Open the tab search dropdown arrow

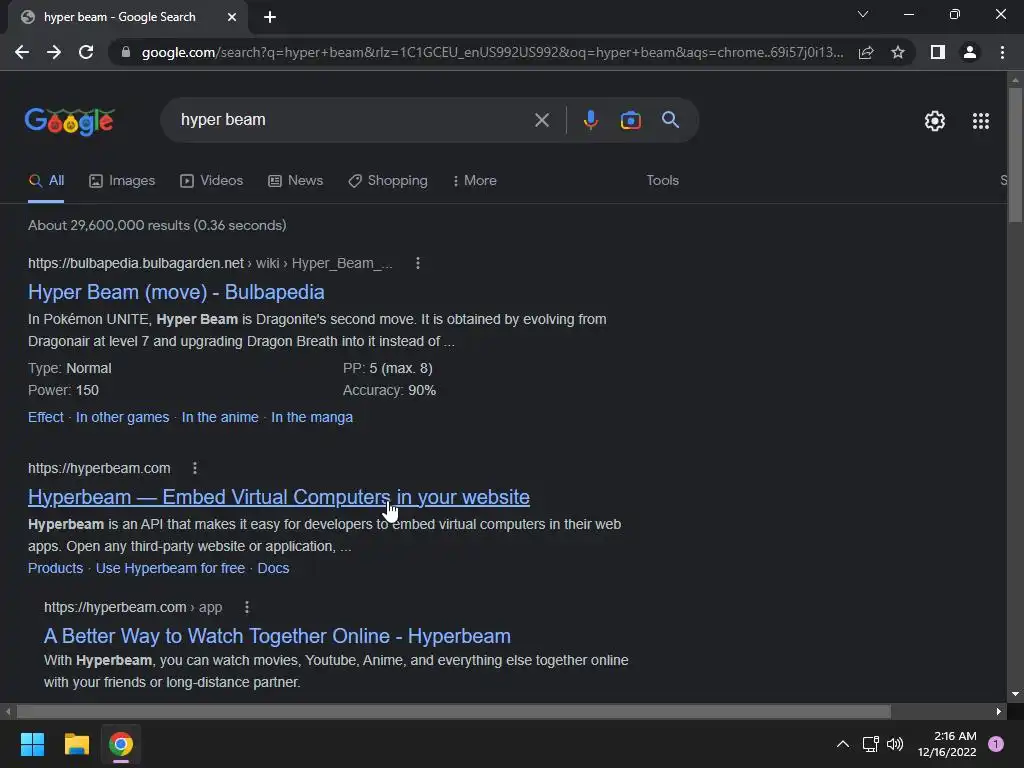click(x=863, y=14)
